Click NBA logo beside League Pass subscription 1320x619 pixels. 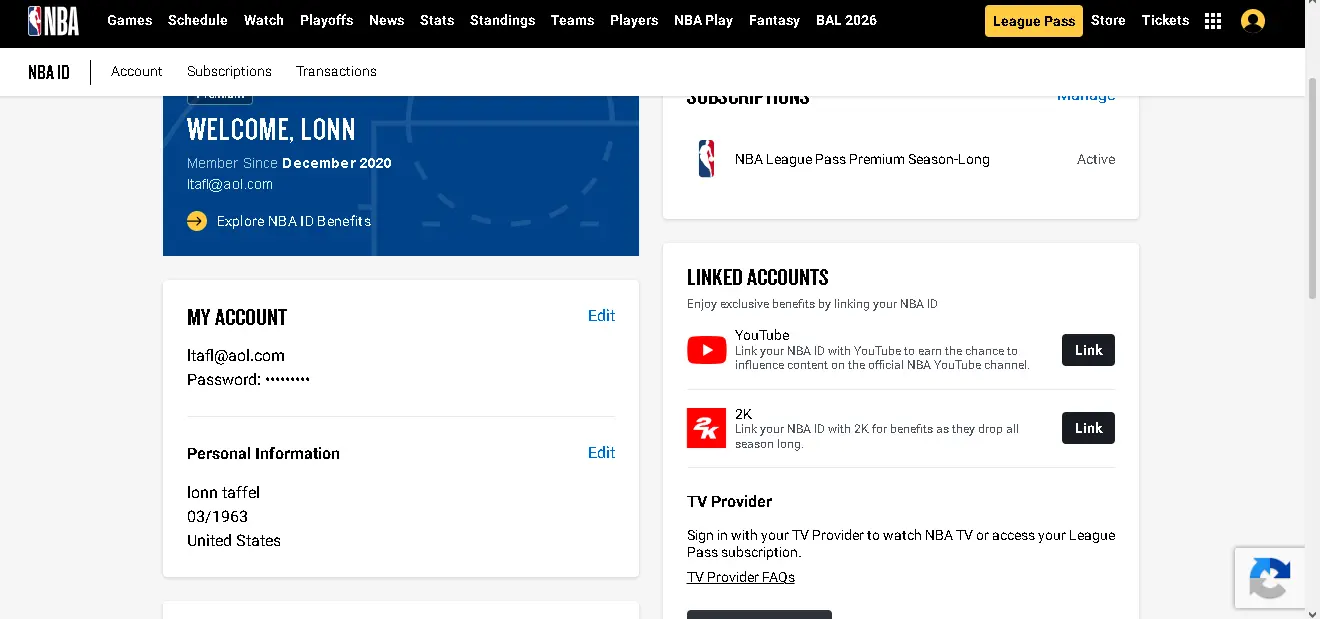(x=706, y=159)
